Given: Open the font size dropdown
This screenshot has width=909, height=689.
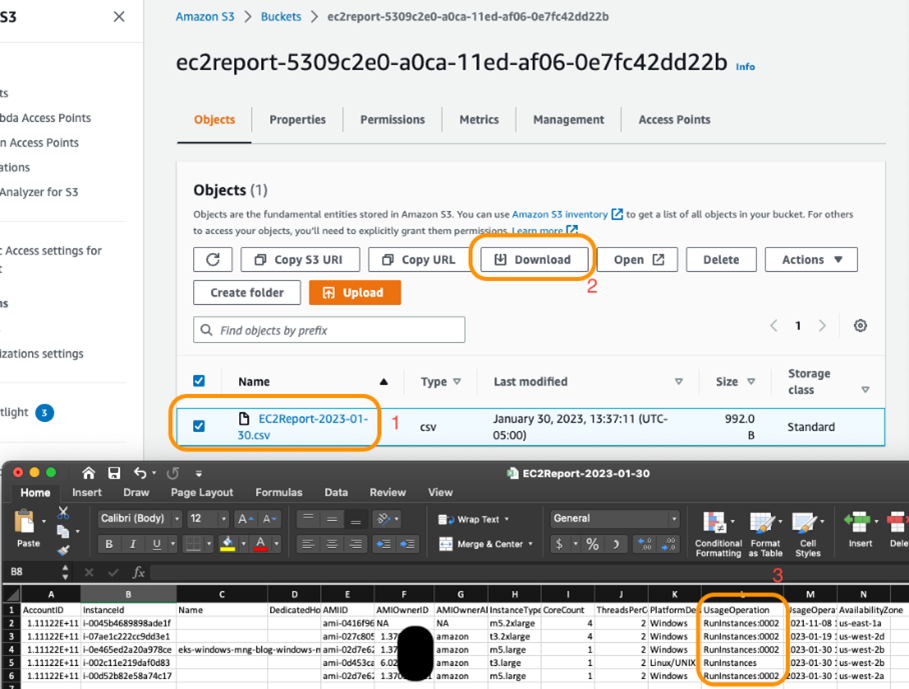Looking at the screenshot, I should pyautogui.click(x=224, y=518).
